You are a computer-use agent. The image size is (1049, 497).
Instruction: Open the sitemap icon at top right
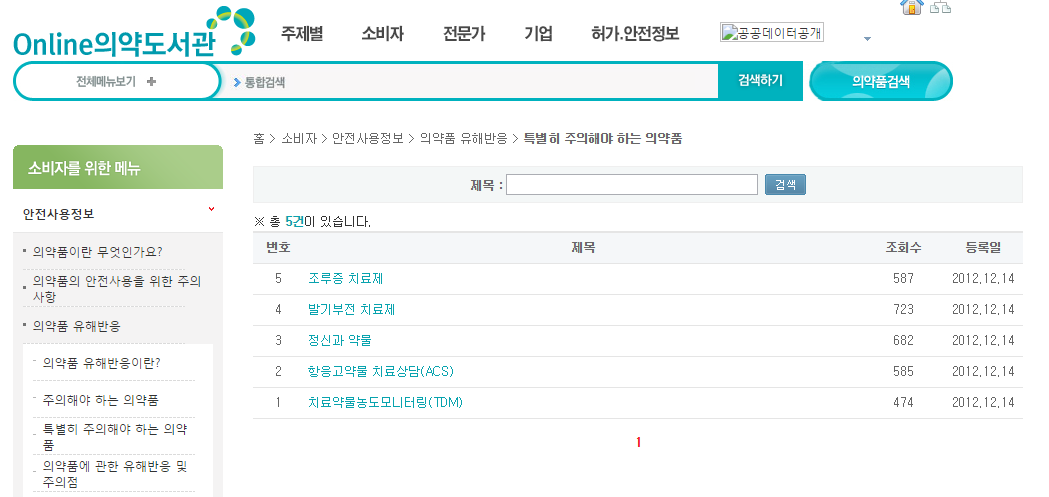[x=940, y=8]
